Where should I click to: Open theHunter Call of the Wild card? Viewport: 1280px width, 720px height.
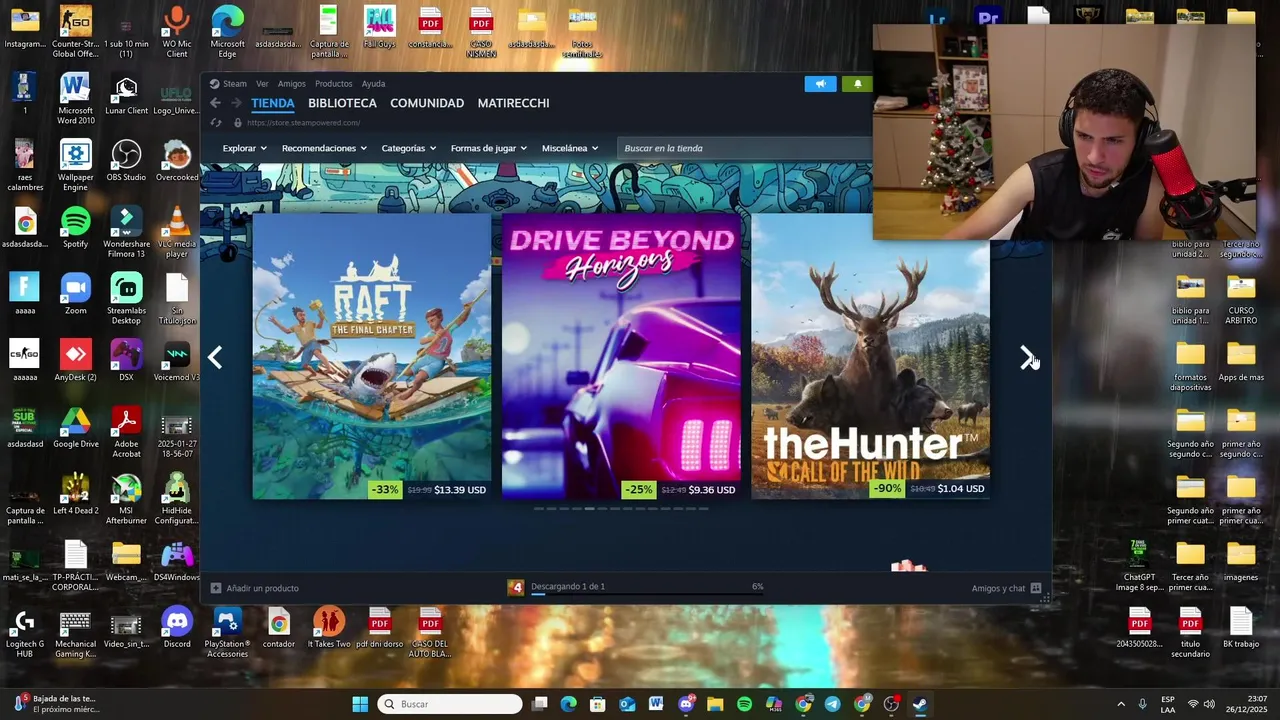point(870,356)
